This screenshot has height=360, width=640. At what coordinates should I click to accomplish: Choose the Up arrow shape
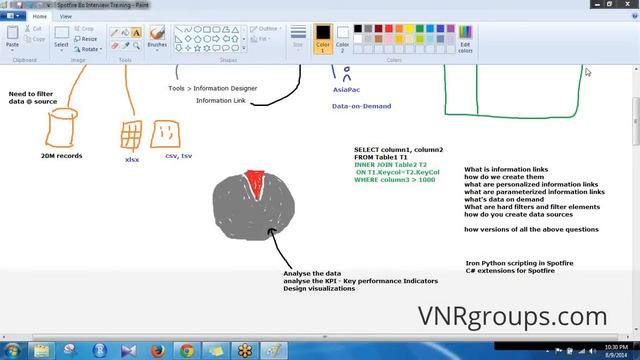coord(236,39)
